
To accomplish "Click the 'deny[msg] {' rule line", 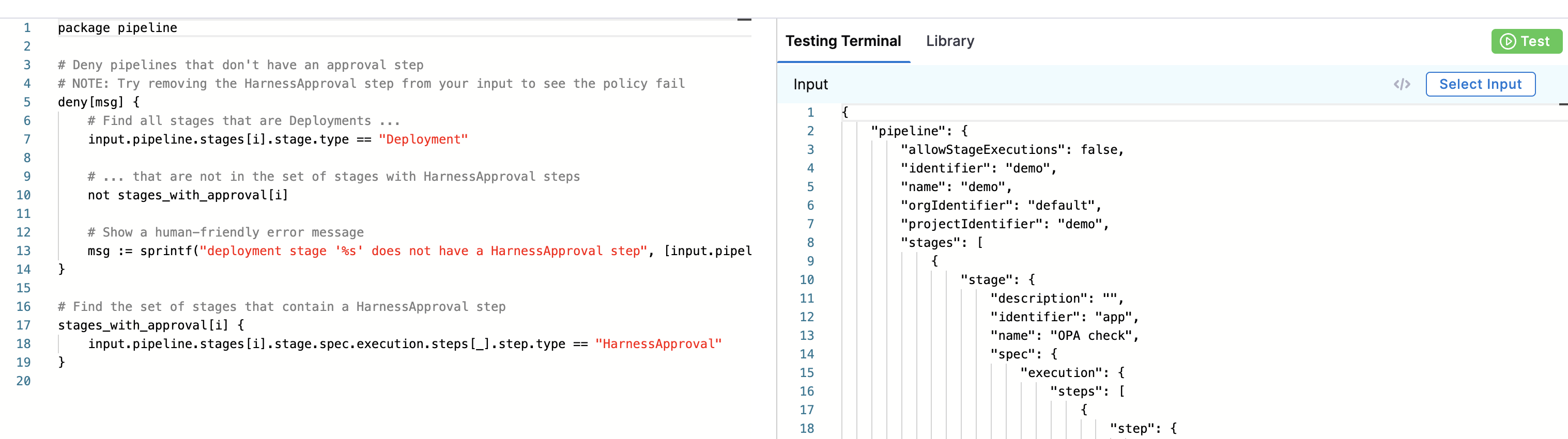I will click(x=99, y=102).
